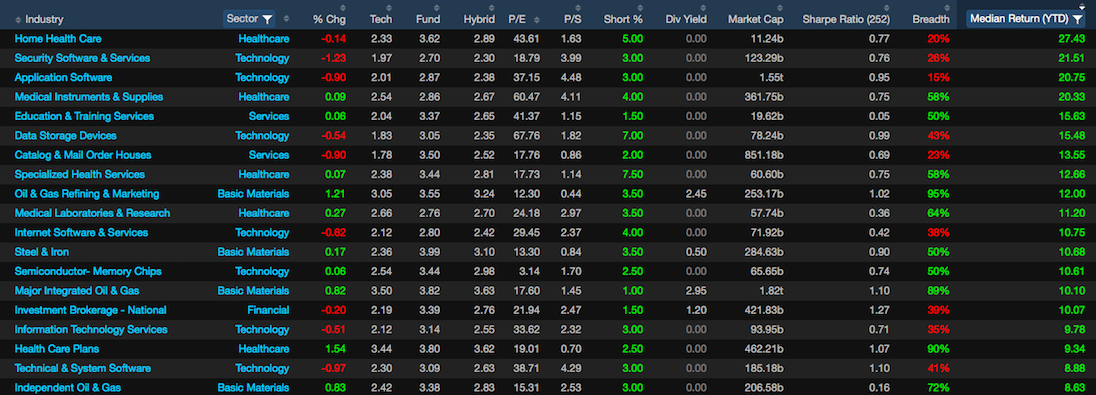Select the 8.63 median return value
Image resolution: width=1096 pixels, height=395 pixels.
[1074, 387]
